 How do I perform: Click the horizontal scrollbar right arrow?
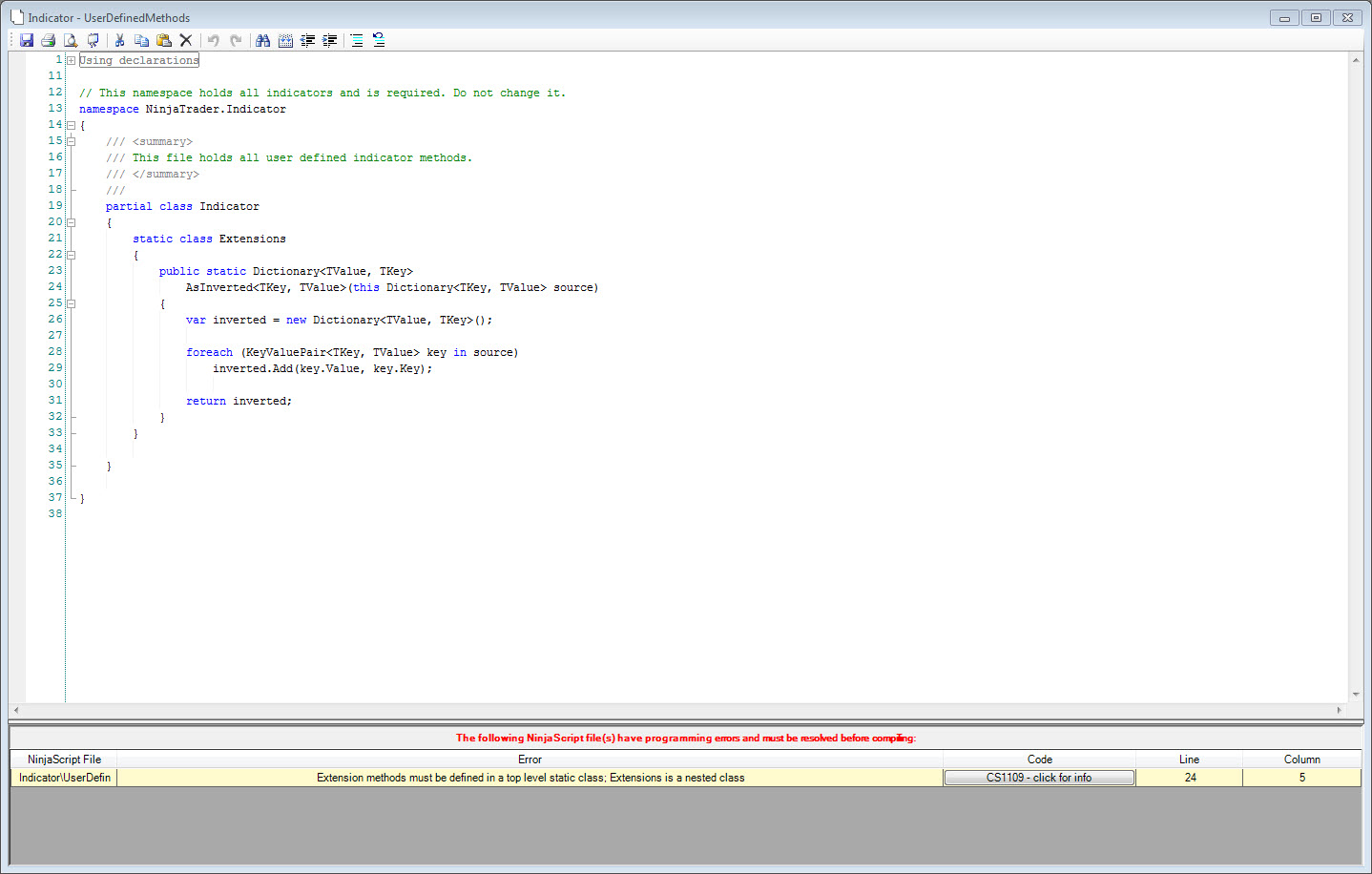pos(1339,710)
